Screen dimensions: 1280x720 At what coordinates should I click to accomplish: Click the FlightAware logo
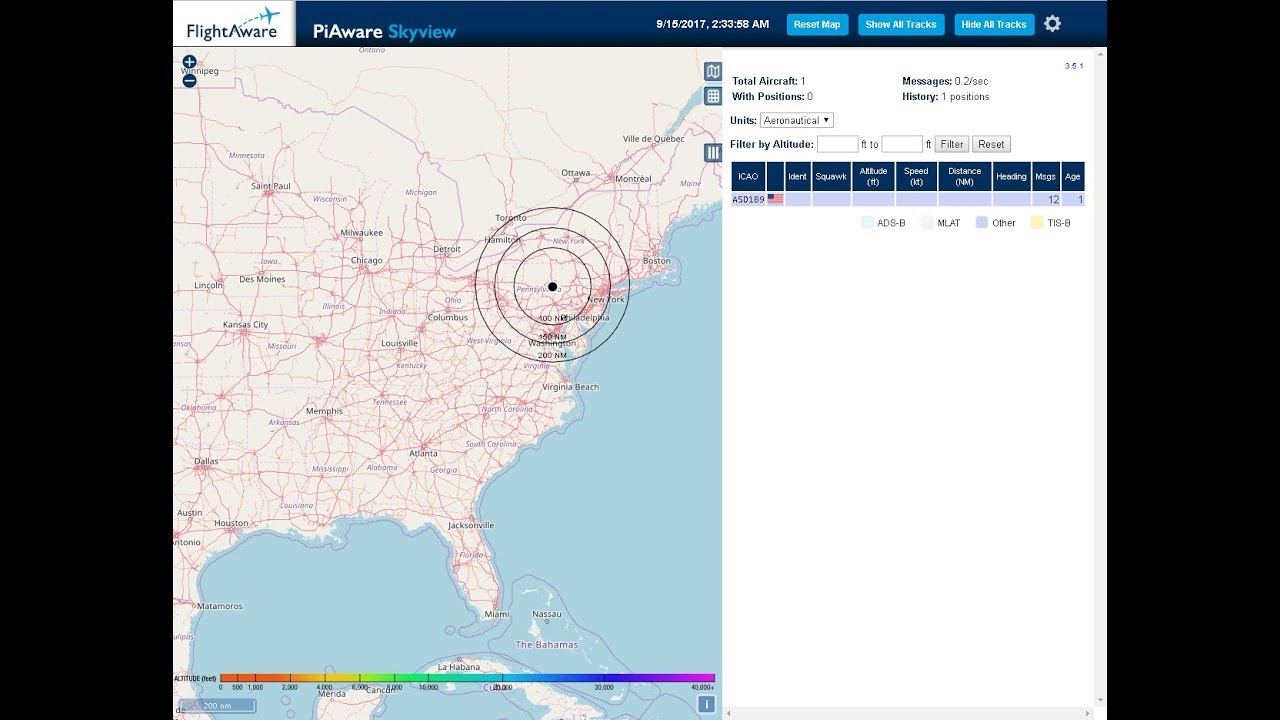(x=234, y=24)
